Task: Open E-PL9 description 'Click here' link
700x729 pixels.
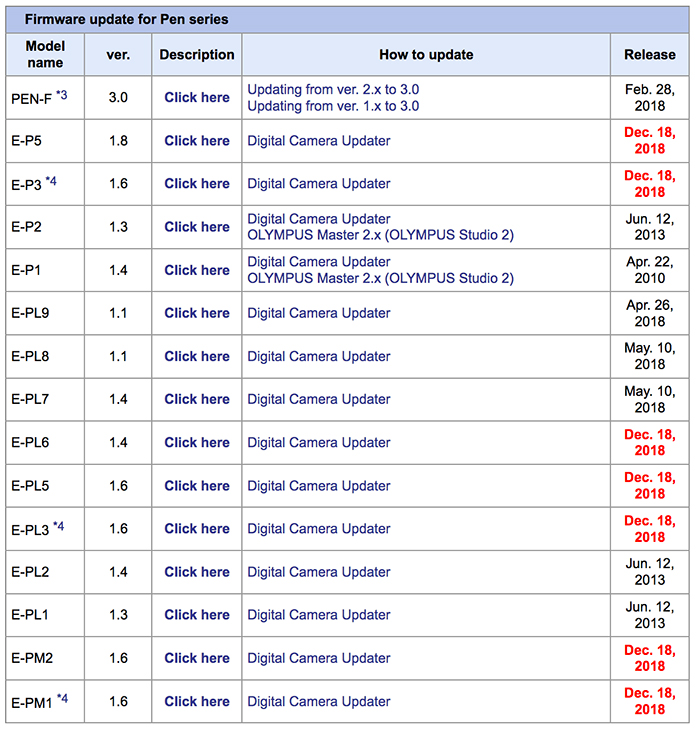Action: coord(197,313)
